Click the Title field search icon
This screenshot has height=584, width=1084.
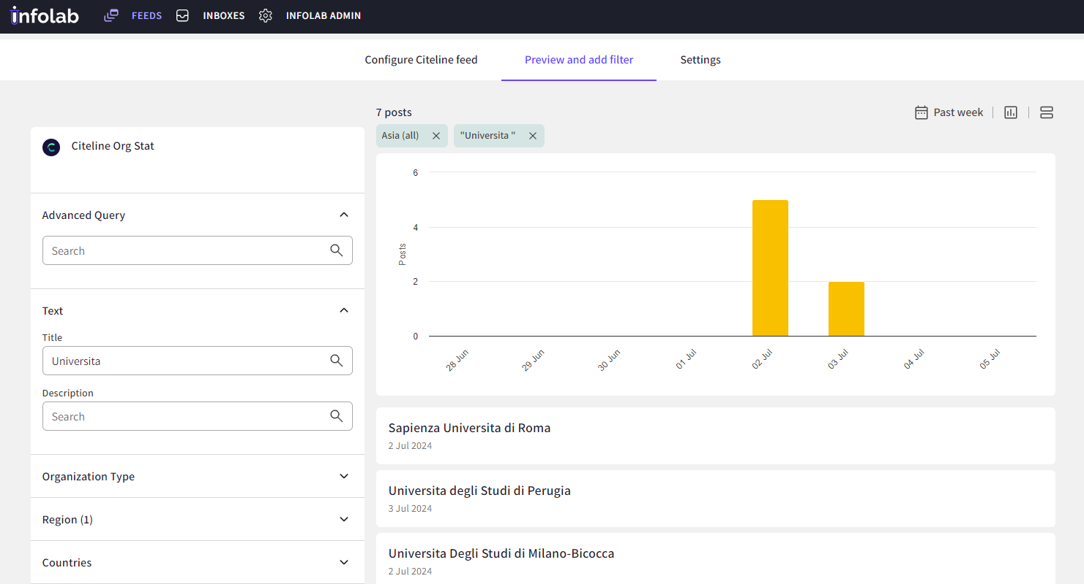point(336,361)
